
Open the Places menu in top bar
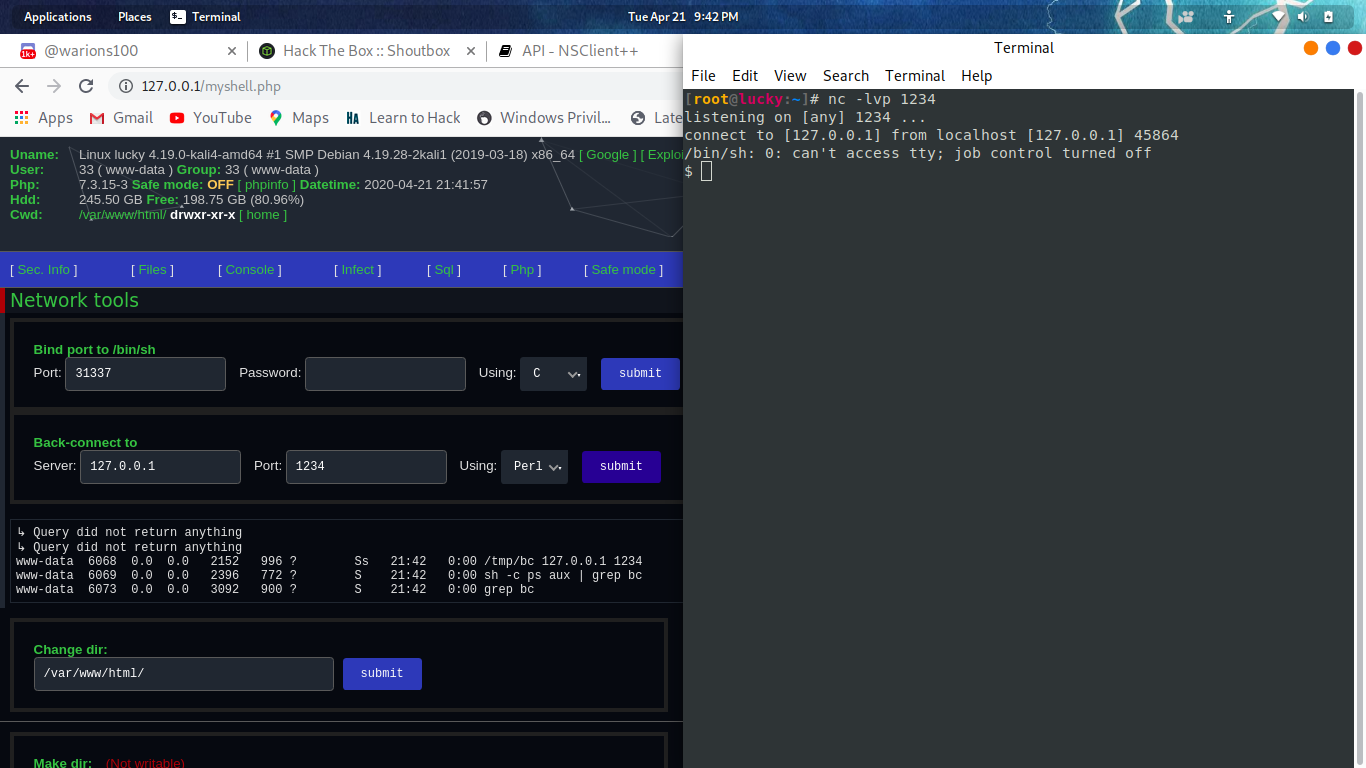pos(134,16)
